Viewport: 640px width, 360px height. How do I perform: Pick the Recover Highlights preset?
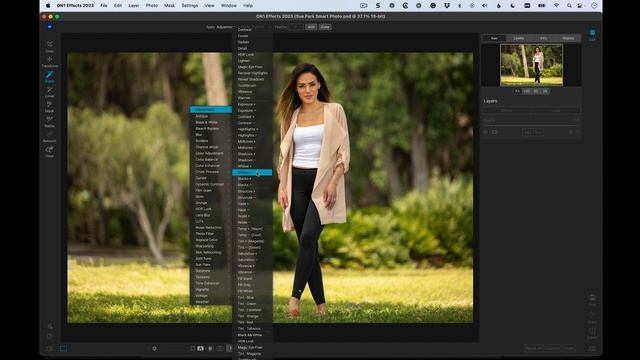(x=252, y=73)
